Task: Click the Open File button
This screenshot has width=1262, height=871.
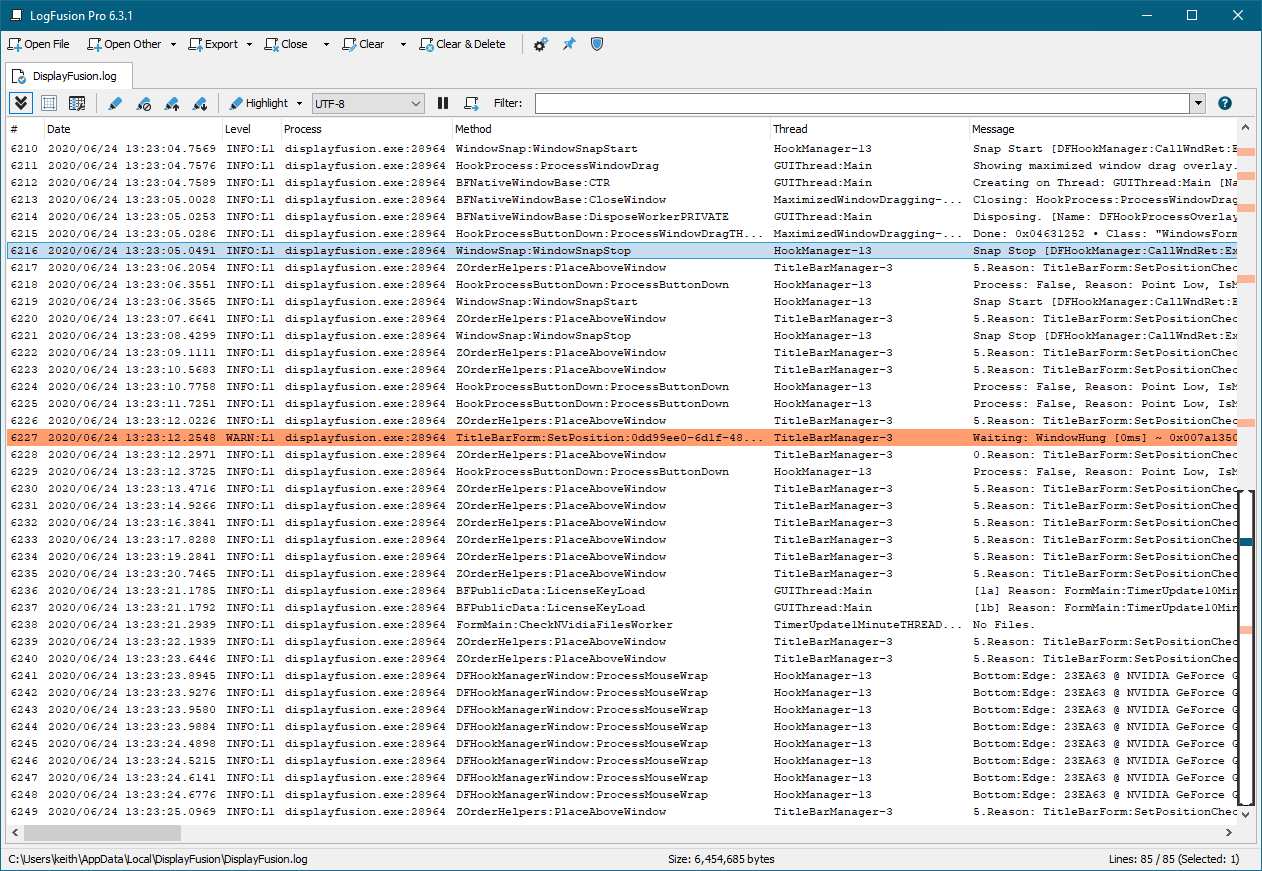Action: (x=39, y=44)
